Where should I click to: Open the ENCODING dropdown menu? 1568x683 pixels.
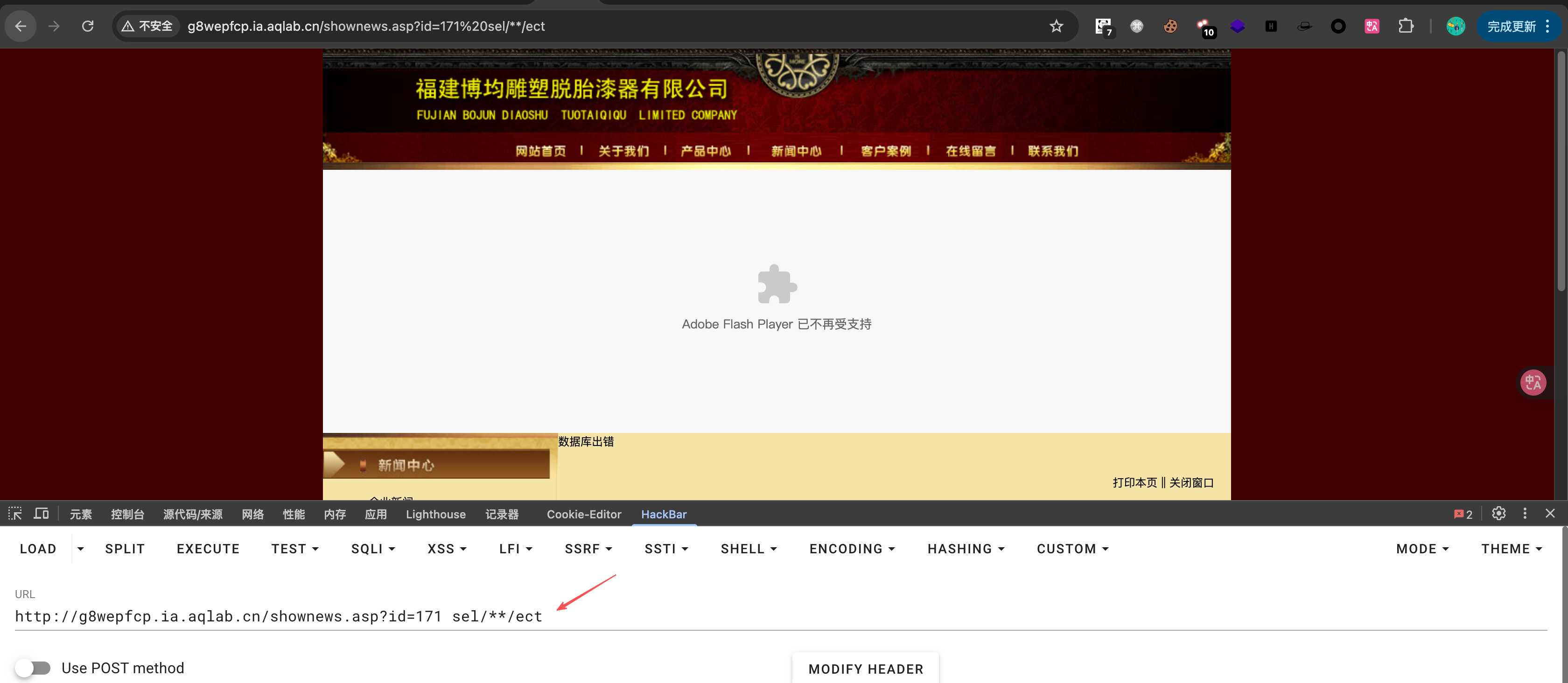pyautogui.click(x=852, y=549)
